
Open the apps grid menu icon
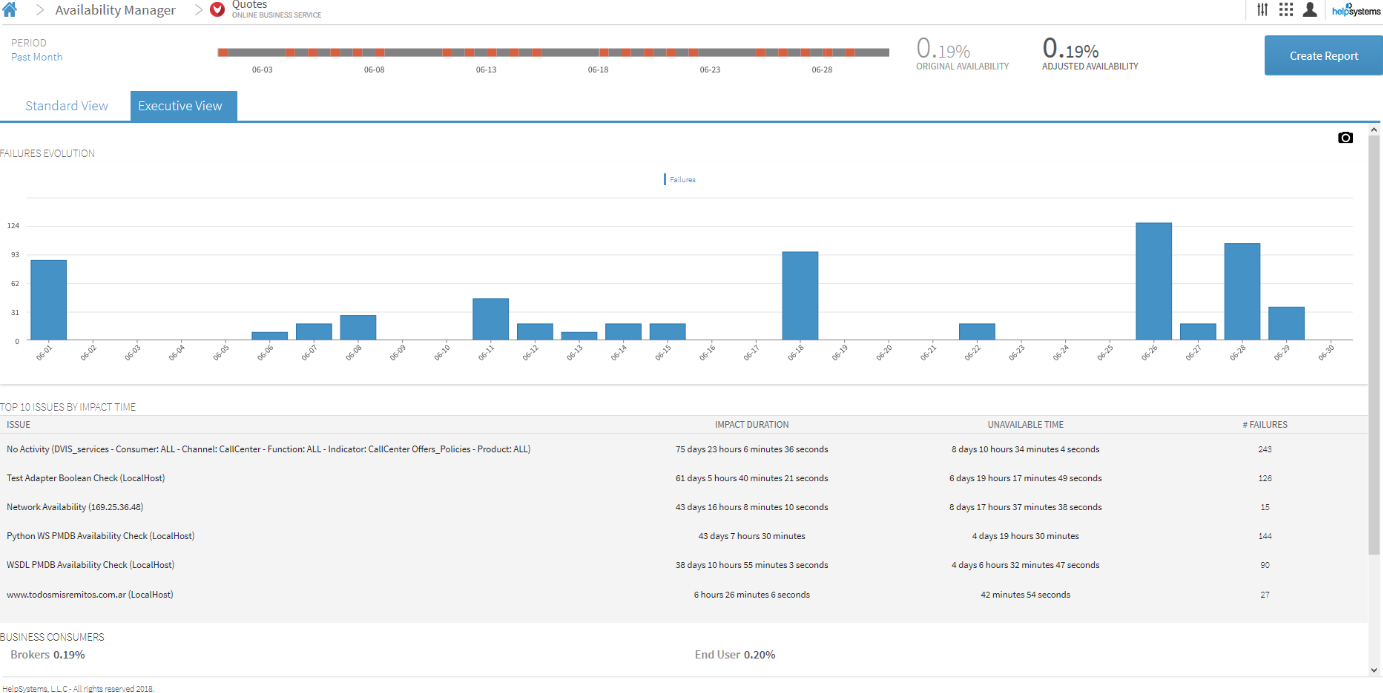(1286, 9)
